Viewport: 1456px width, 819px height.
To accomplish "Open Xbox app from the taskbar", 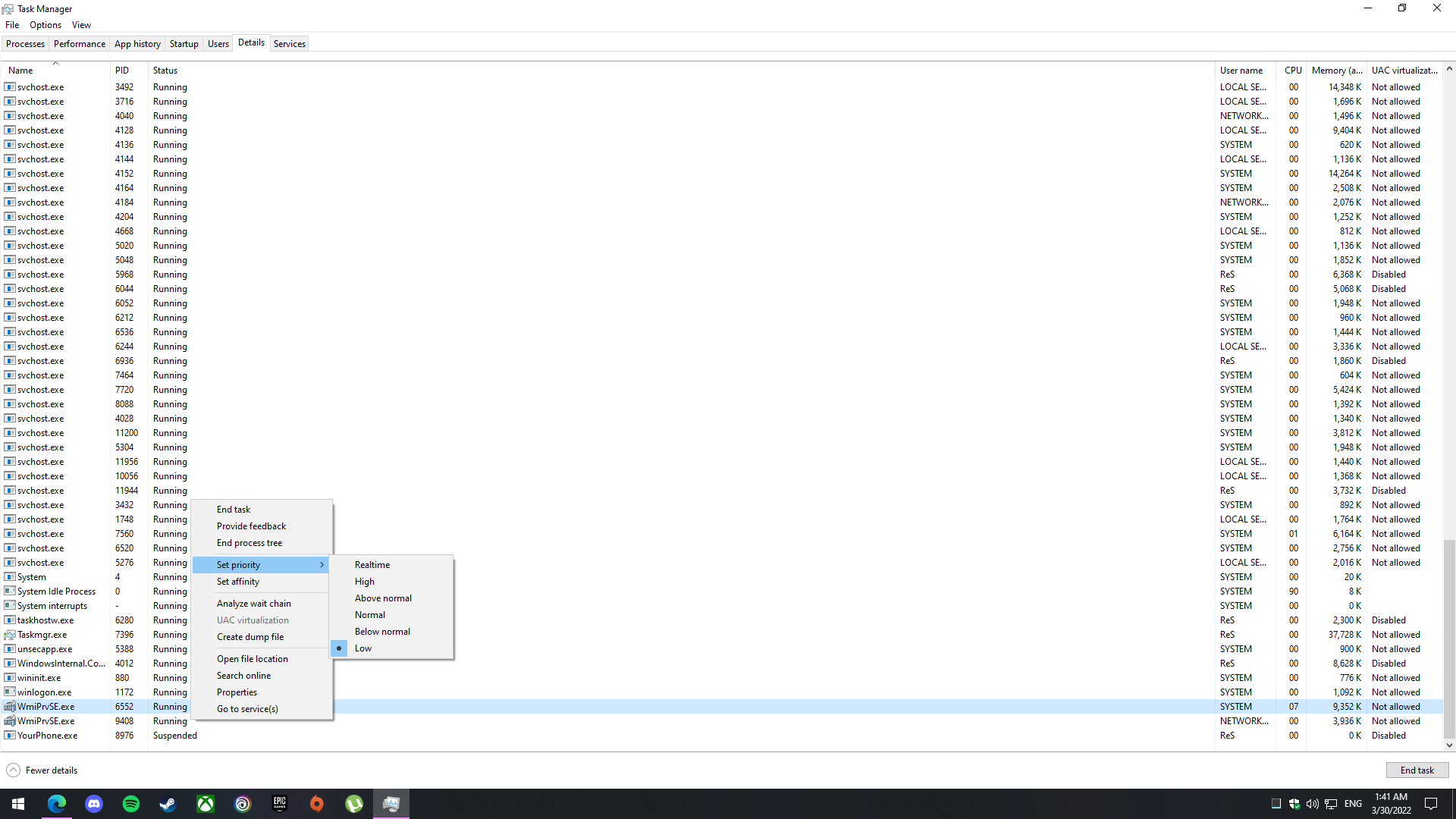I will (206, 804).
